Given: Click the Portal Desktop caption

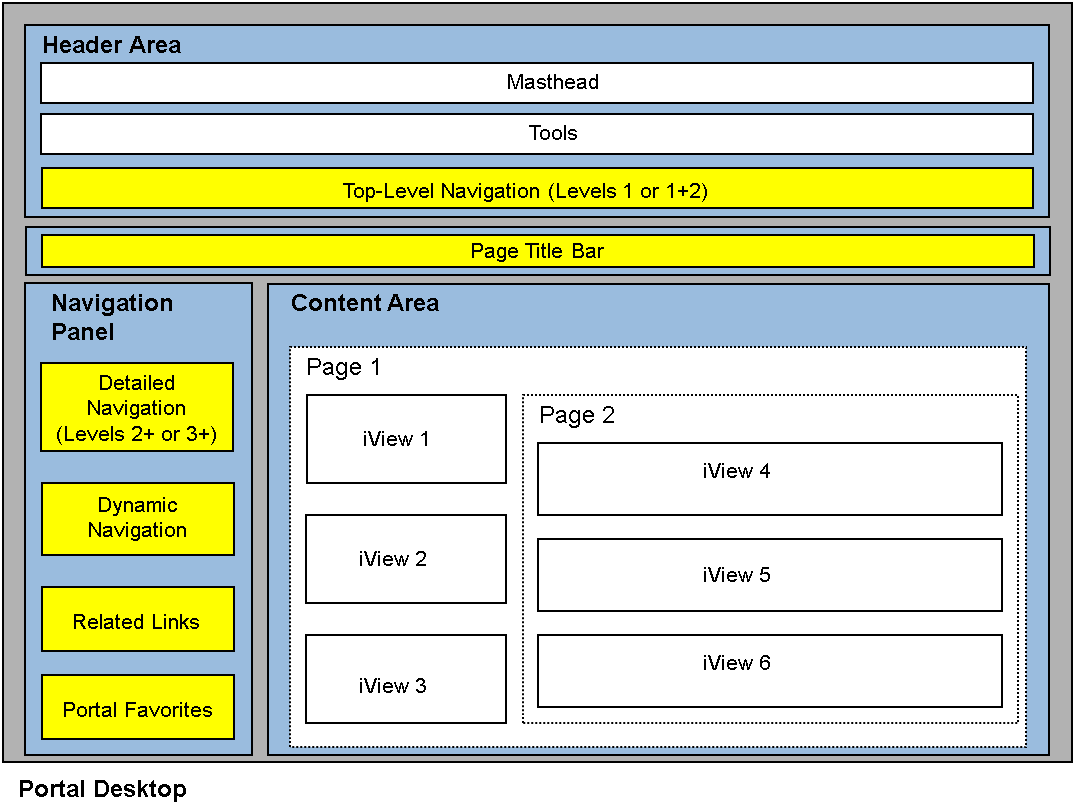Looking at the screenshot, I should [x=102, y=789].
